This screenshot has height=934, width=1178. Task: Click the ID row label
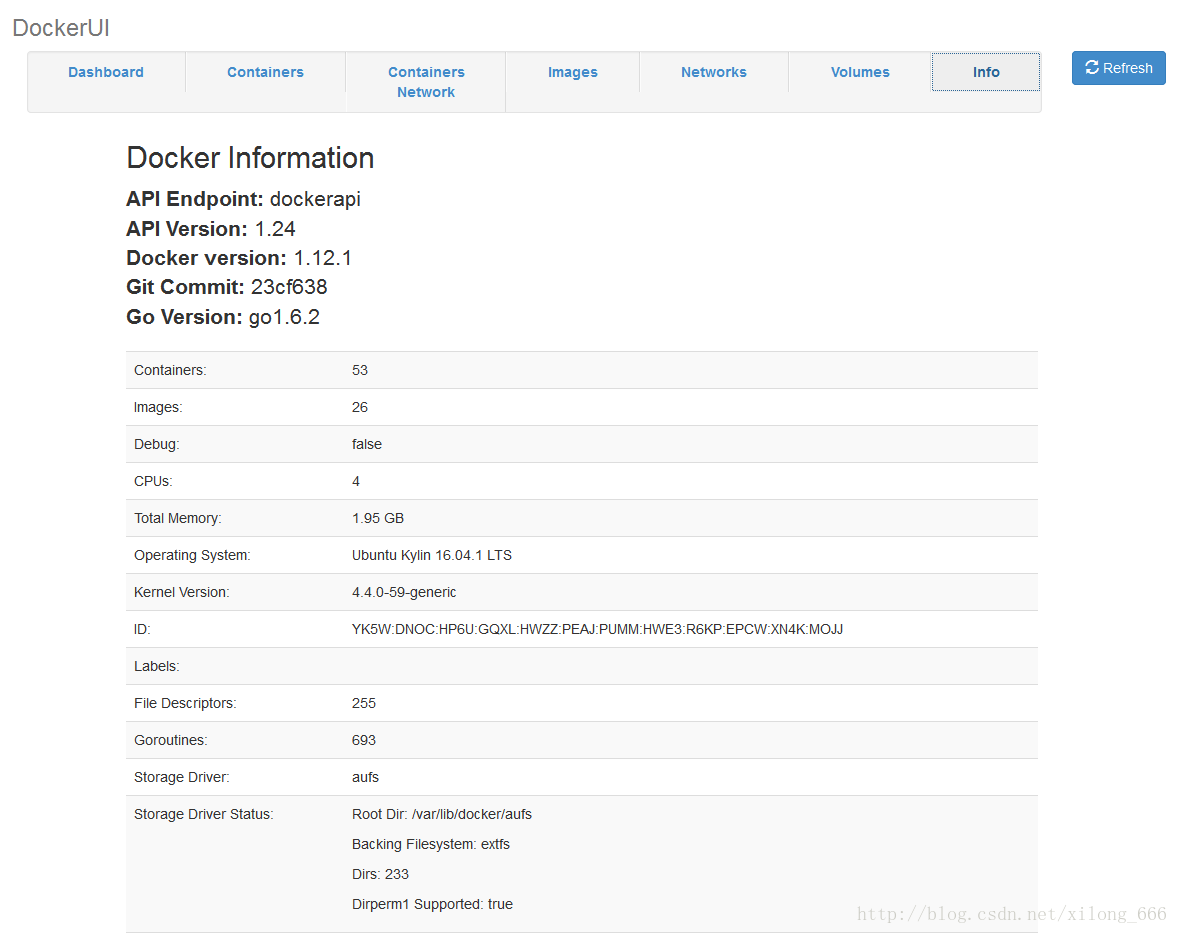click(x=142, y=629)
